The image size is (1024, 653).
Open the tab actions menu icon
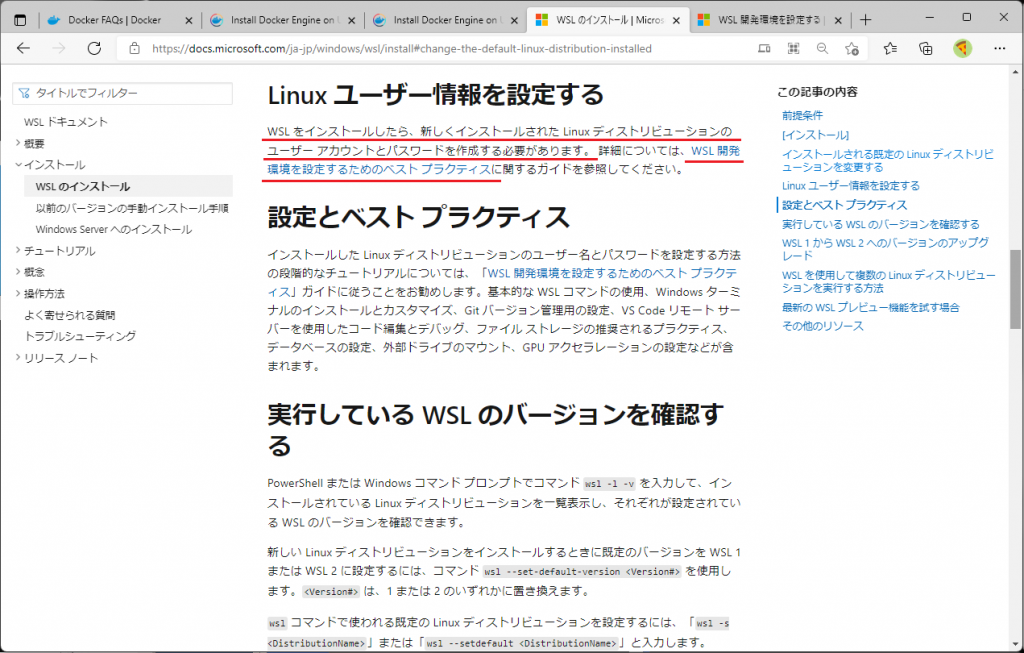tap(20, 20)
